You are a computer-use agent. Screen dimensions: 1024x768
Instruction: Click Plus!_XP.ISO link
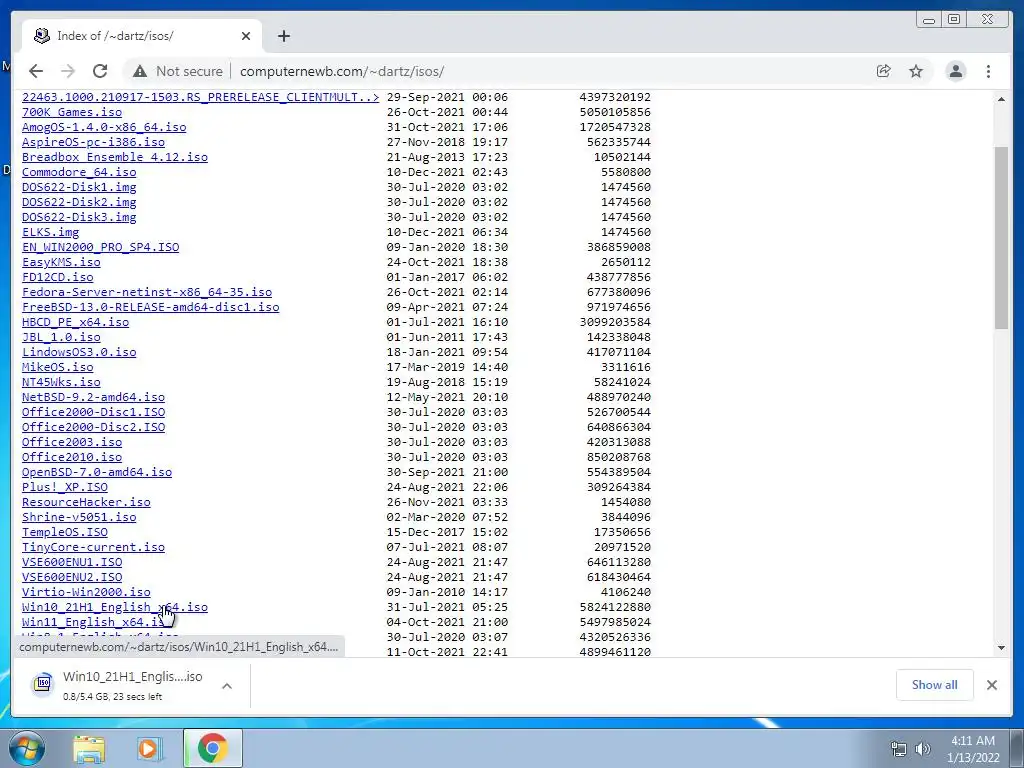click(x=65, y=488)
